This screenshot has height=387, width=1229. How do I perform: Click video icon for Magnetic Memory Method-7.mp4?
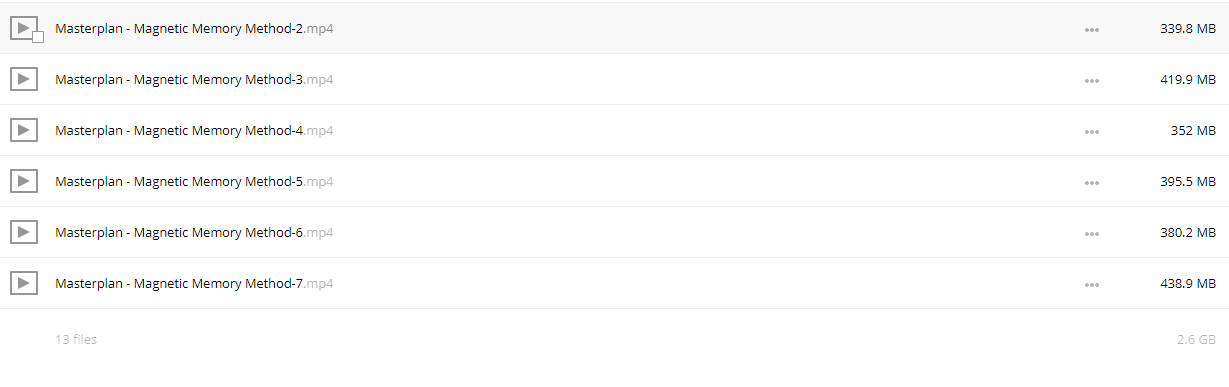(24, 283)
